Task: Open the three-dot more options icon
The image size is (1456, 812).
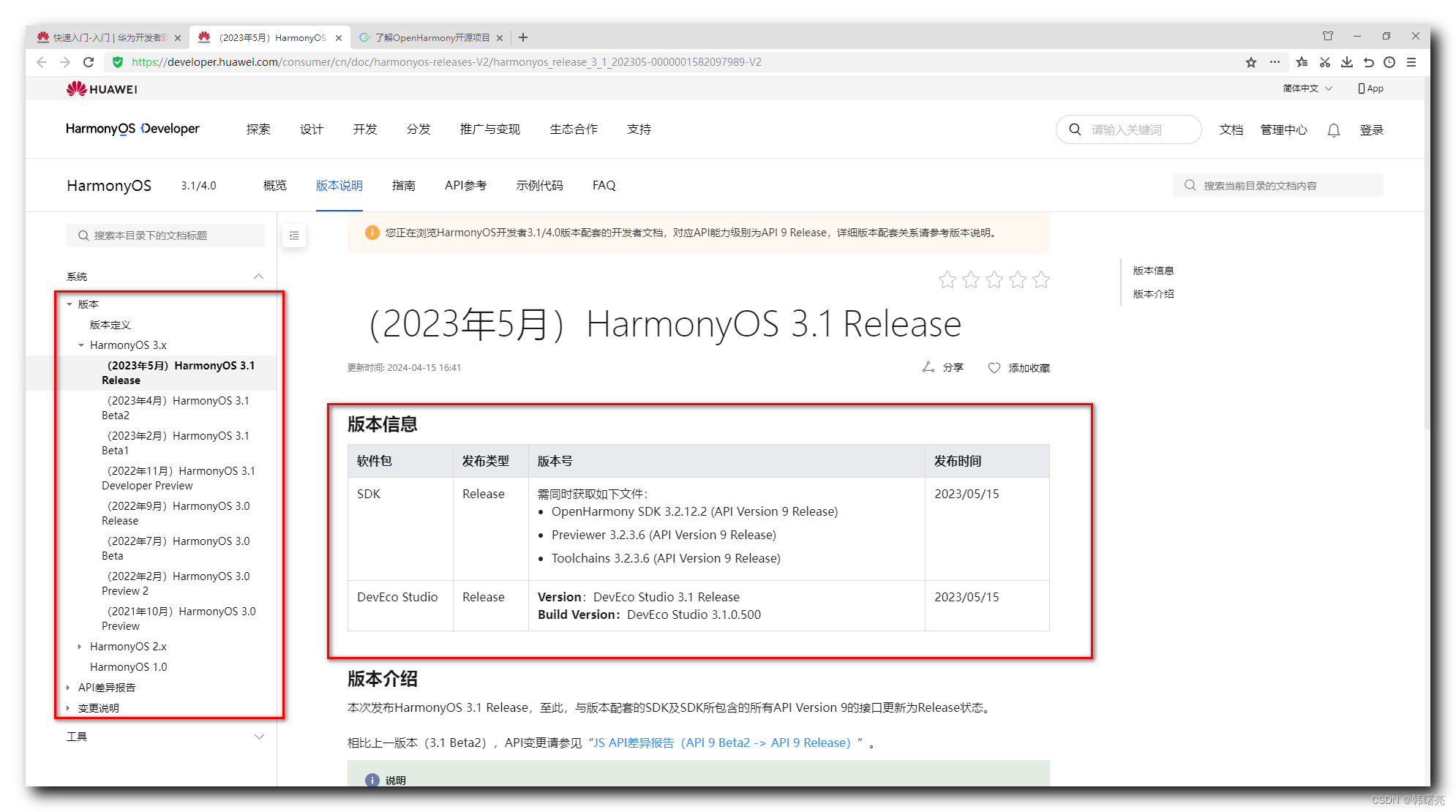Action: 1275,62
